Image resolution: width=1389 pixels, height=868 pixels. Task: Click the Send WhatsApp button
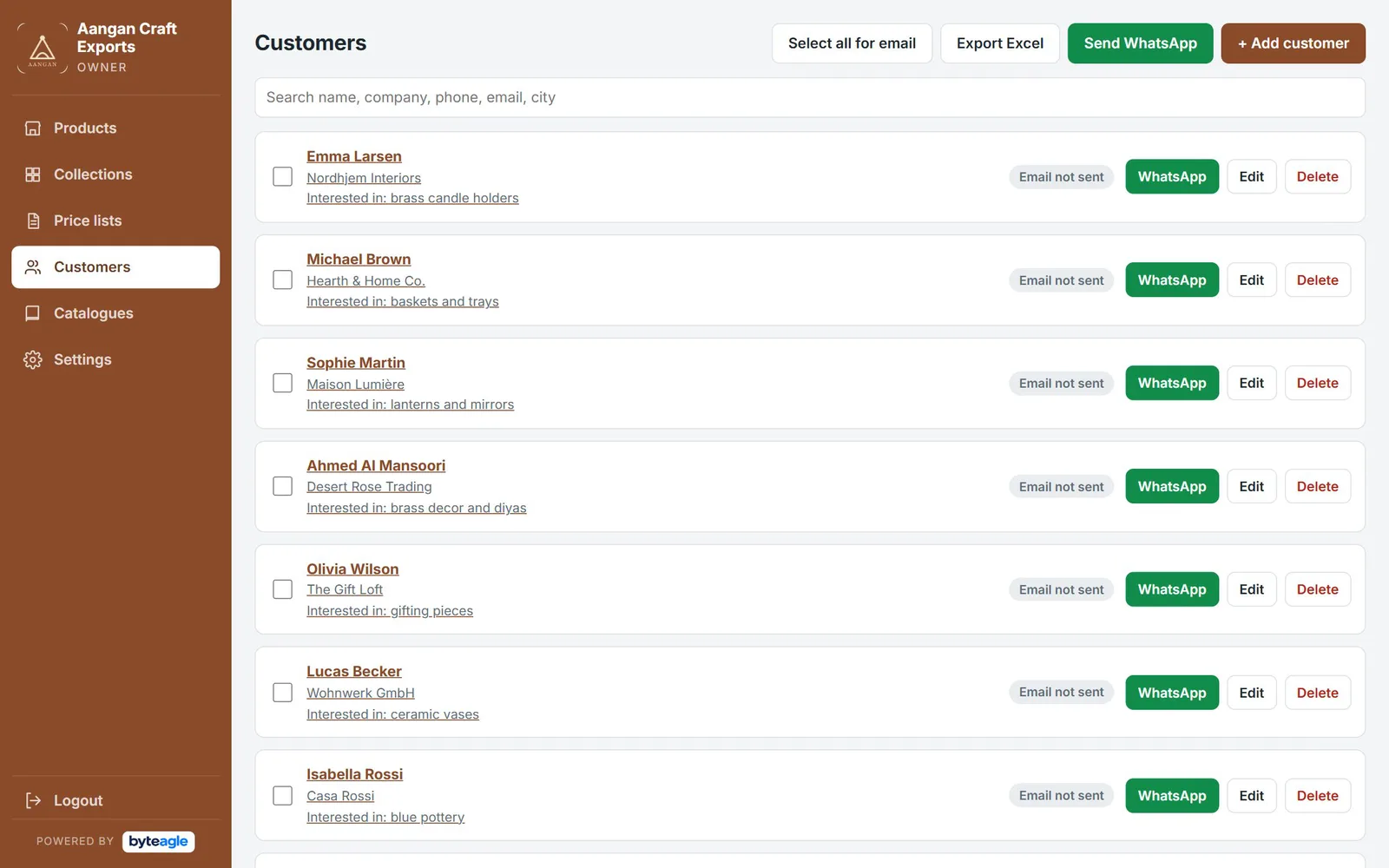coord(1140,43)
